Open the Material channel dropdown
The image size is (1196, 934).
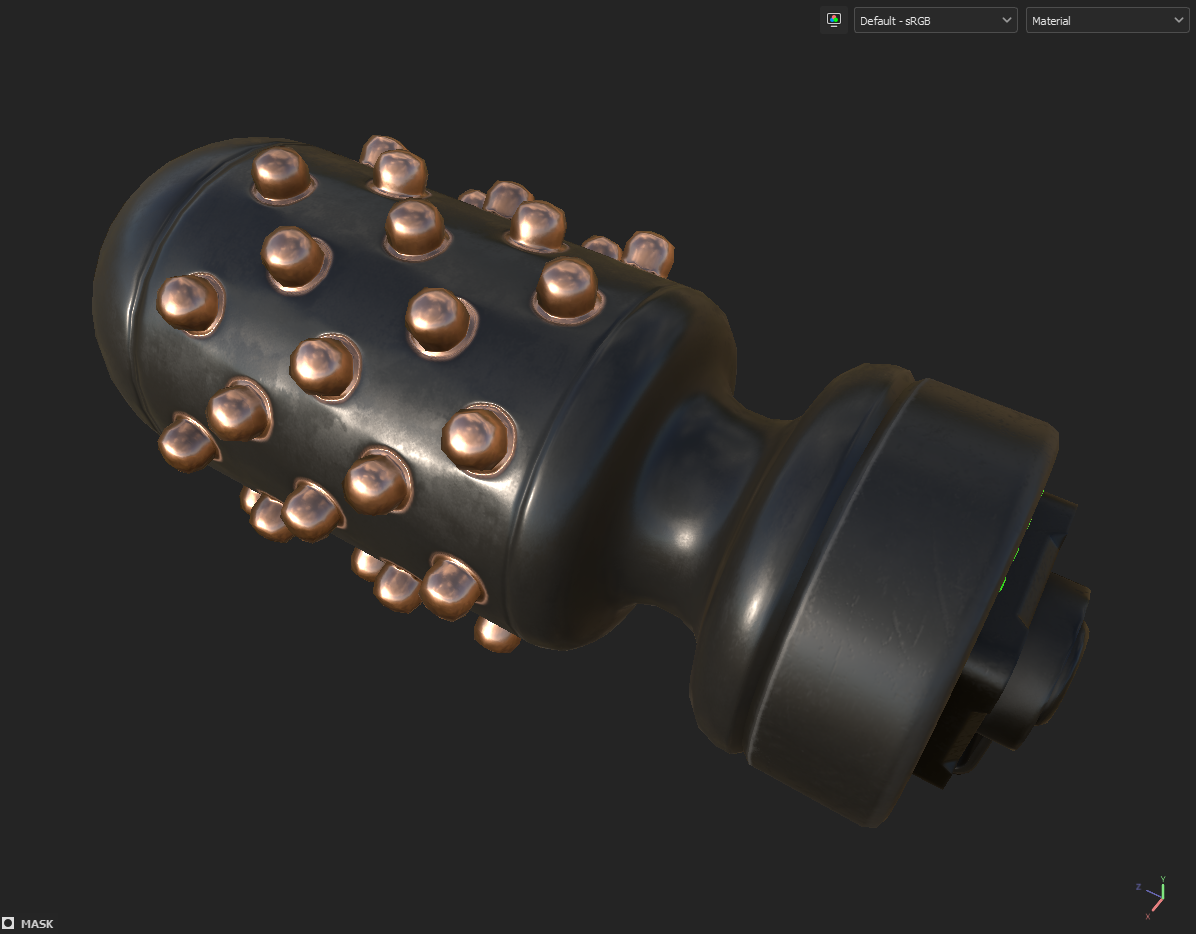tap(1107, 21)
